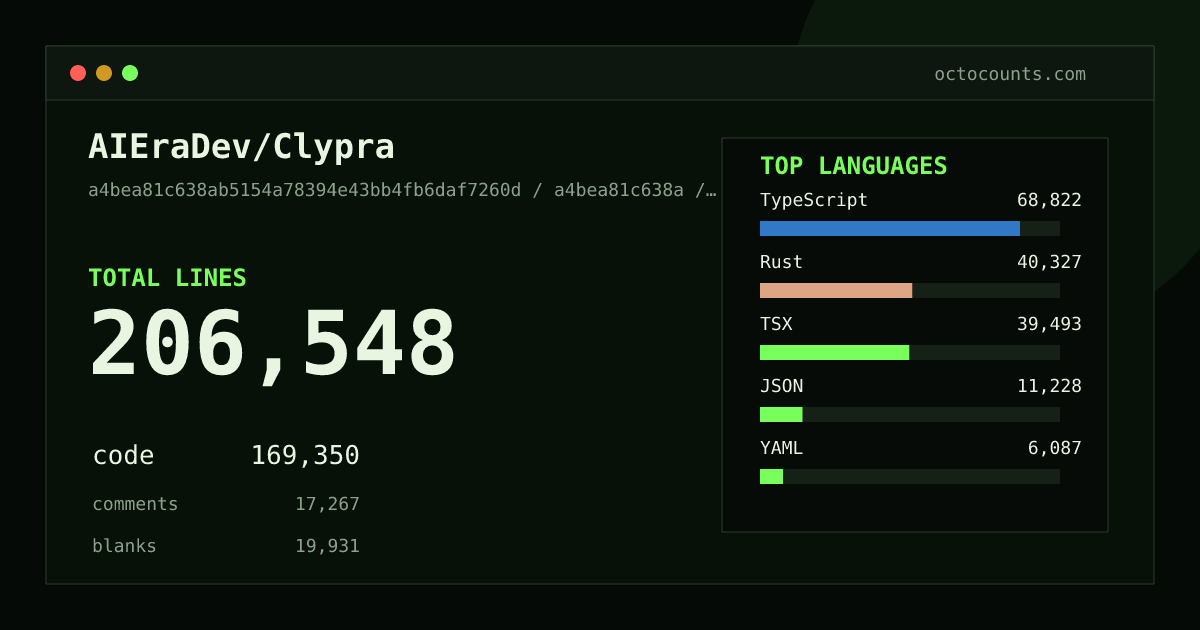Click the TOTAL LINES heading
Screen dimensions: 1200x630
[167, 278]
